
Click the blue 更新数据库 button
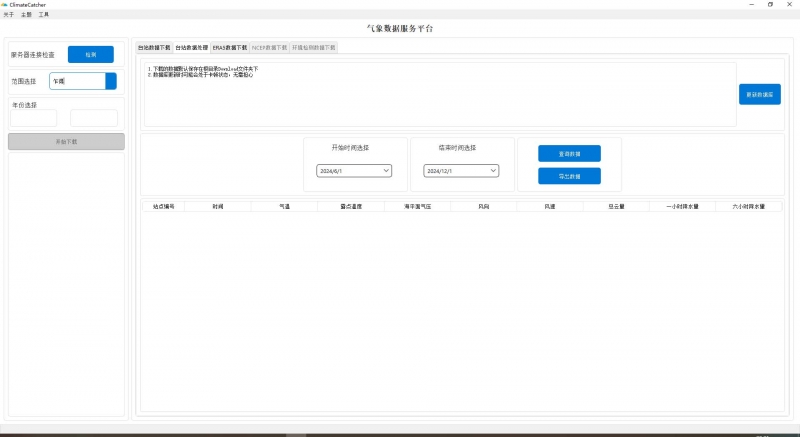click(x=759, y=94)
